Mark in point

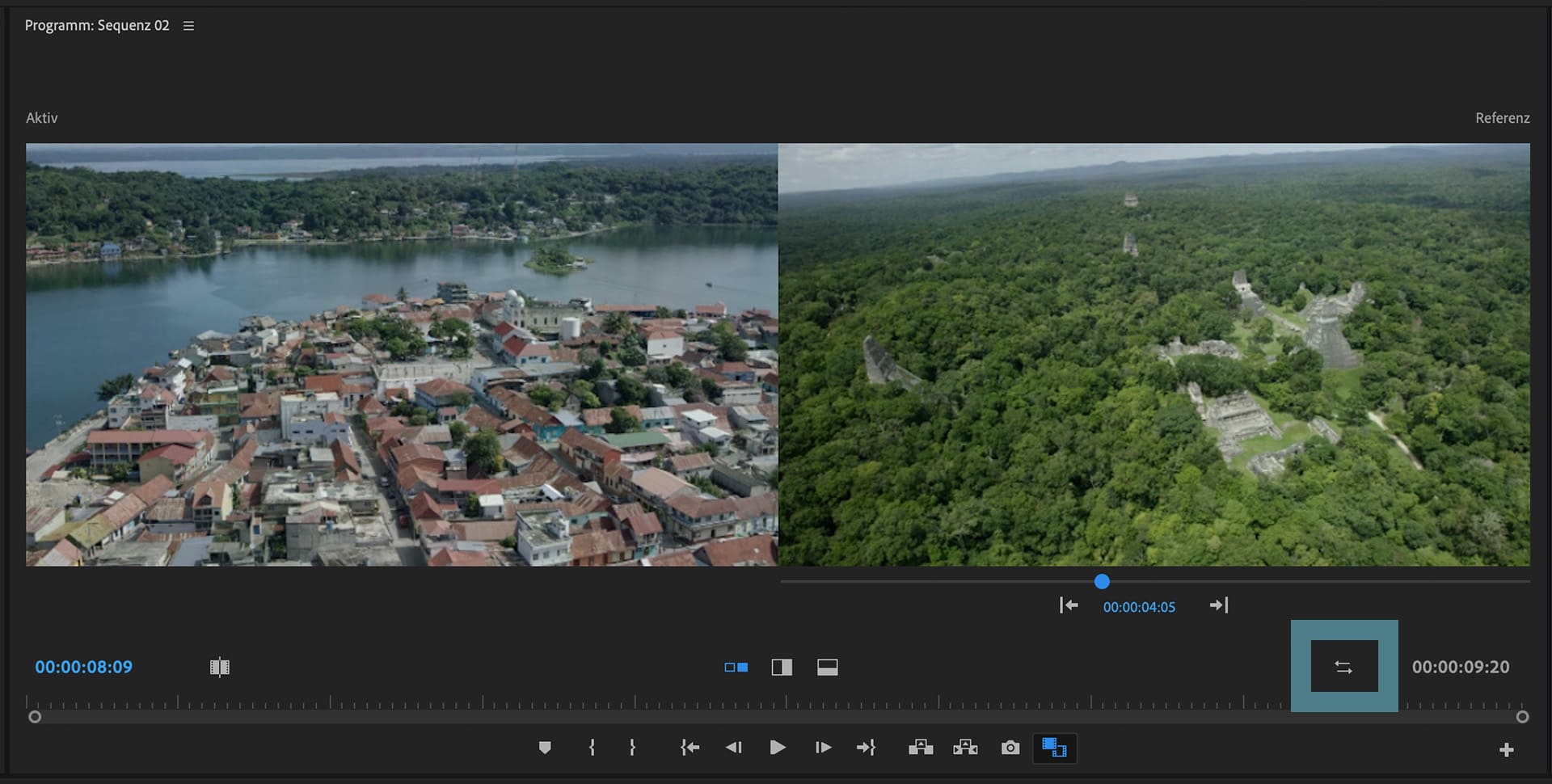point(592,748)
